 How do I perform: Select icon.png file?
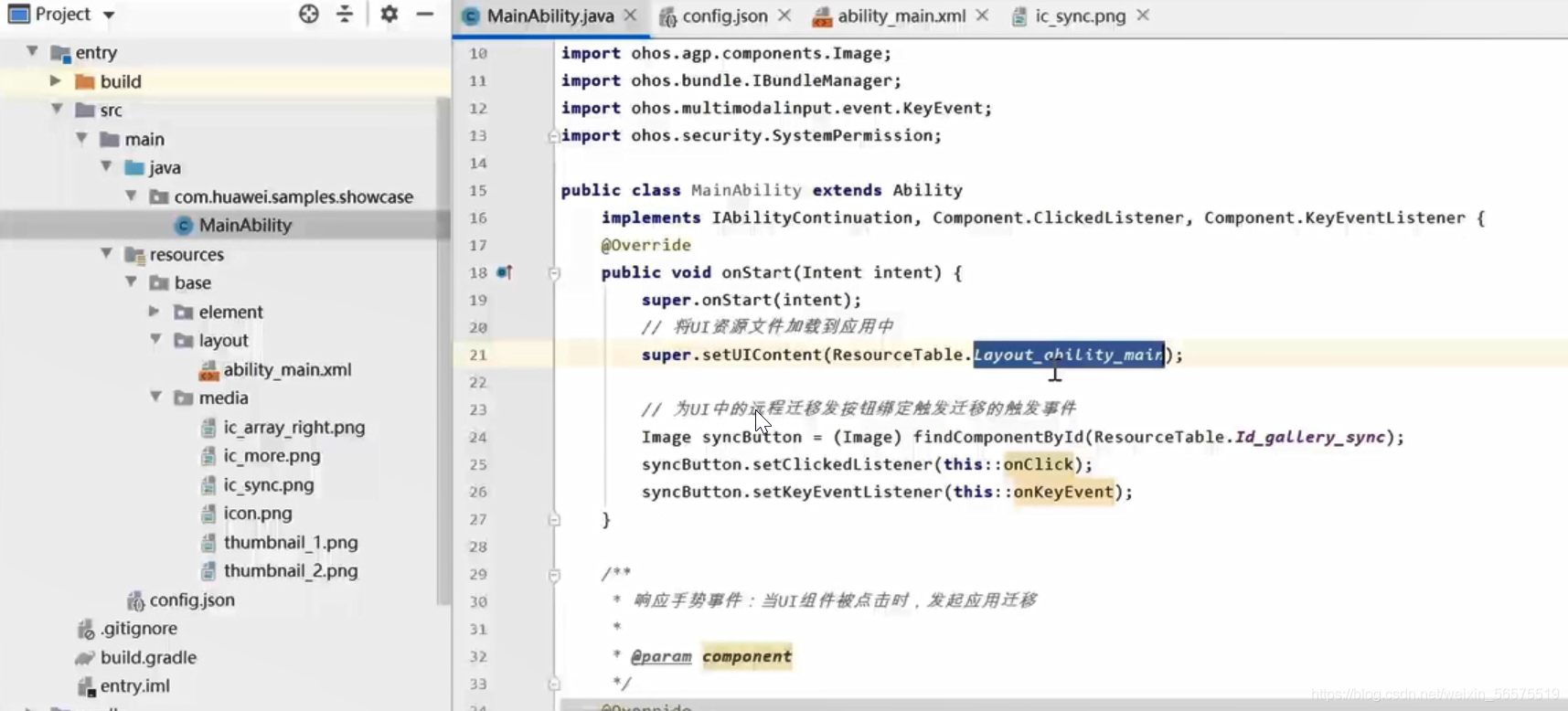[257, 513]
